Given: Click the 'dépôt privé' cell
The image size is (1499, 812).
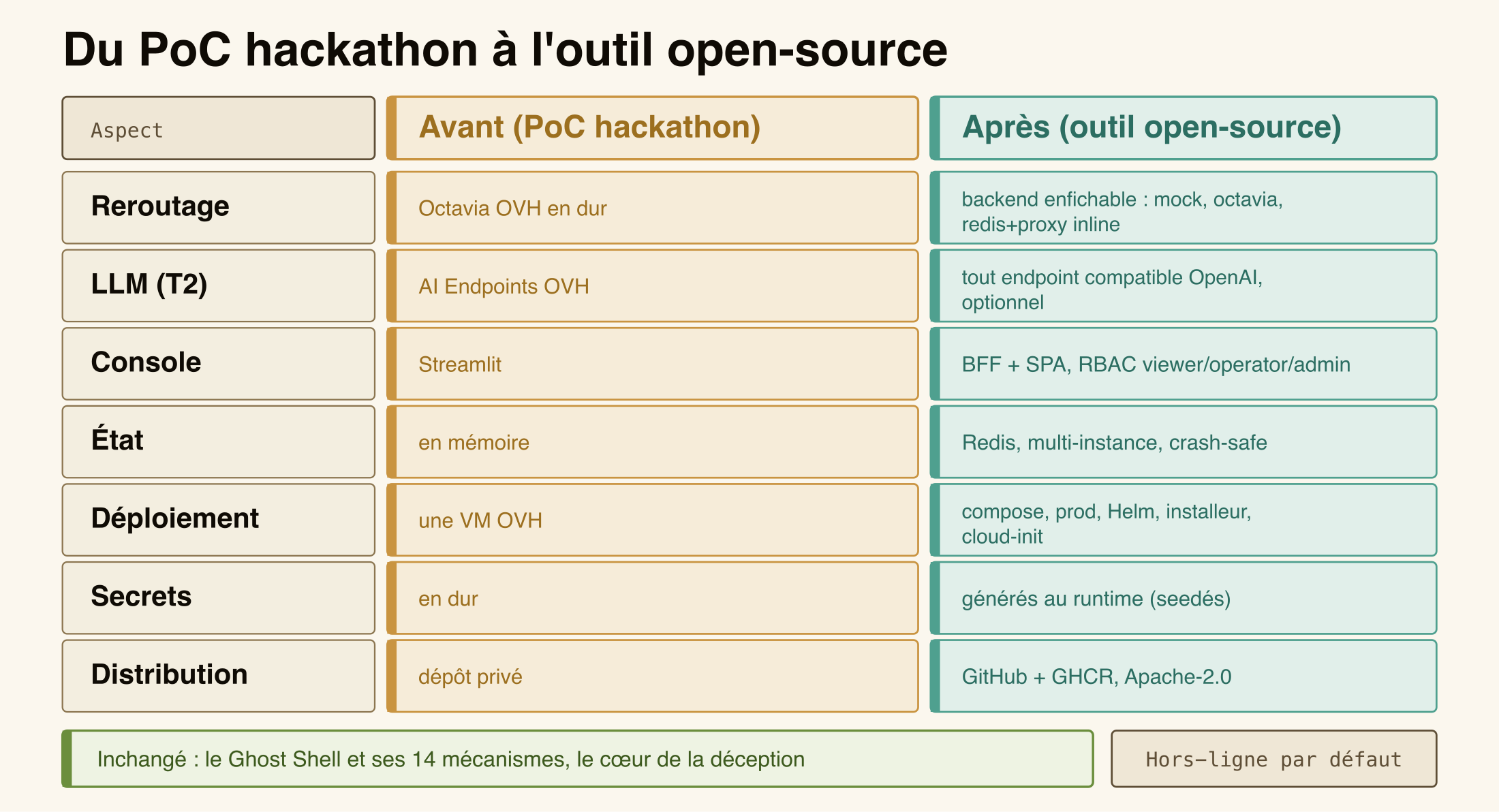Looking at the screenshot, I should pos(652,676).
